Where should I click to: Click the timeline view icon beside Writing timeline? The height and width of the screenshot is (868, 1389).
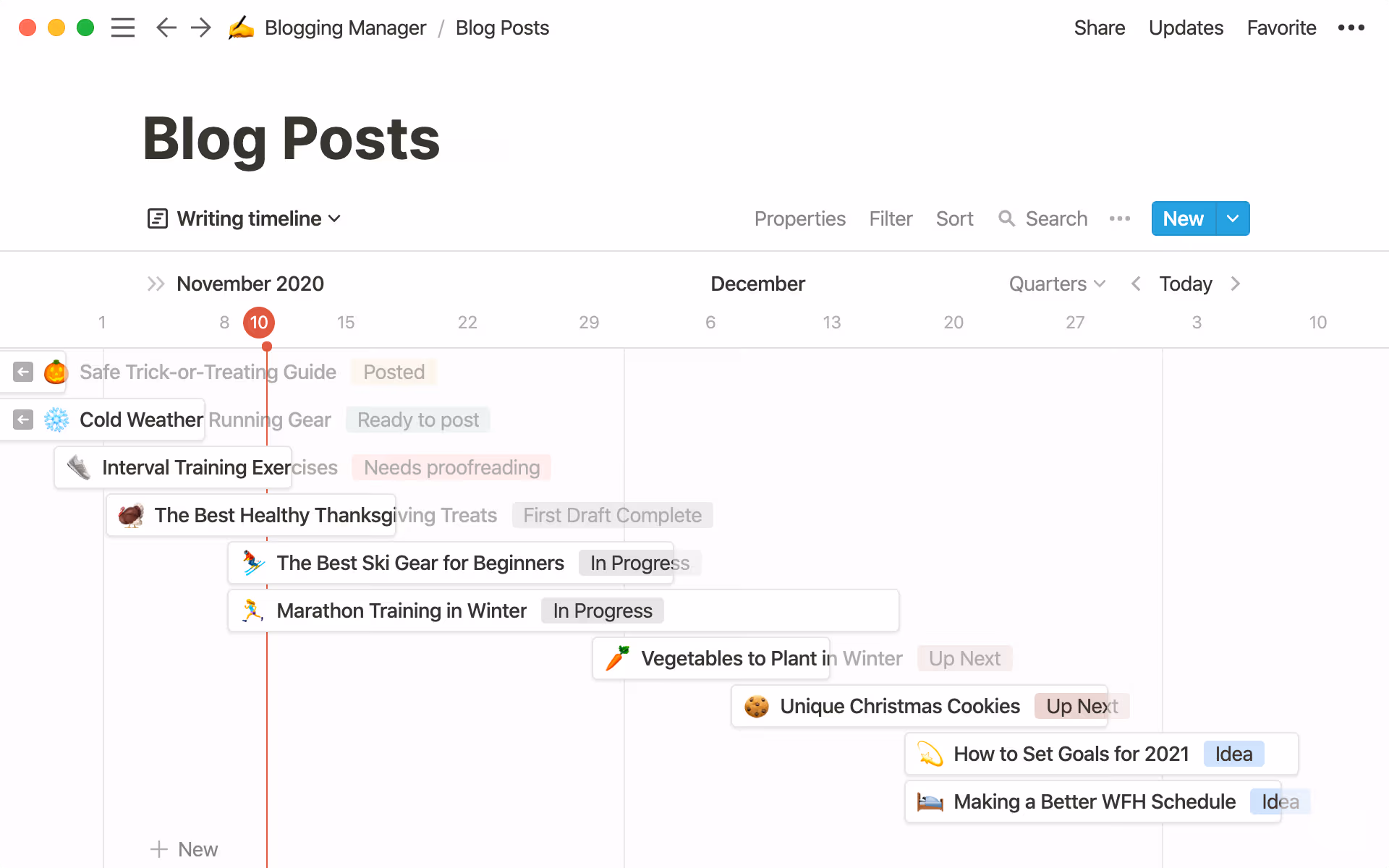(x=157, y=218)
